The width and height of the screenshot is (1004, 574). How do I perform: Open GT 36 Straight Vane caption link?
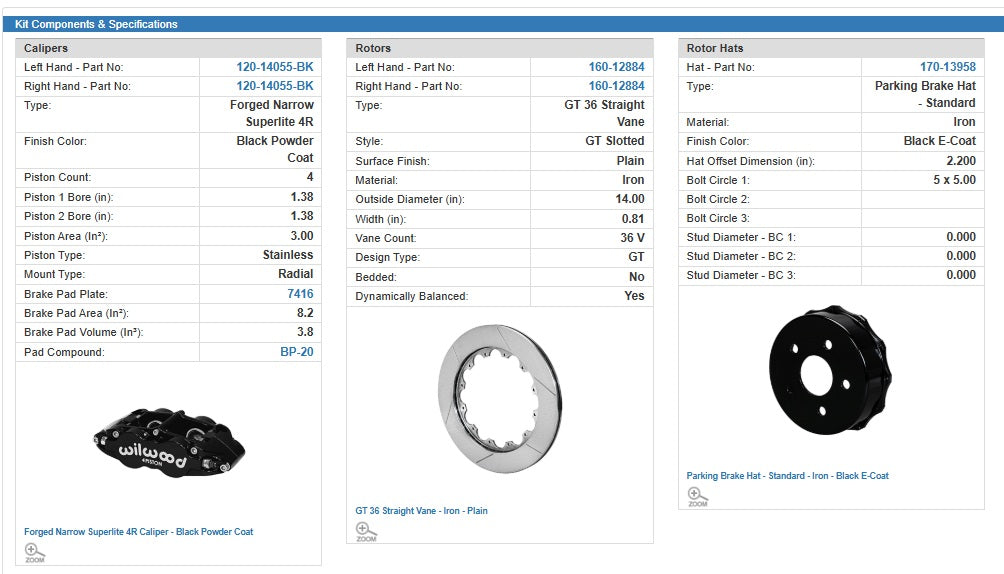(x=421, y=511)
